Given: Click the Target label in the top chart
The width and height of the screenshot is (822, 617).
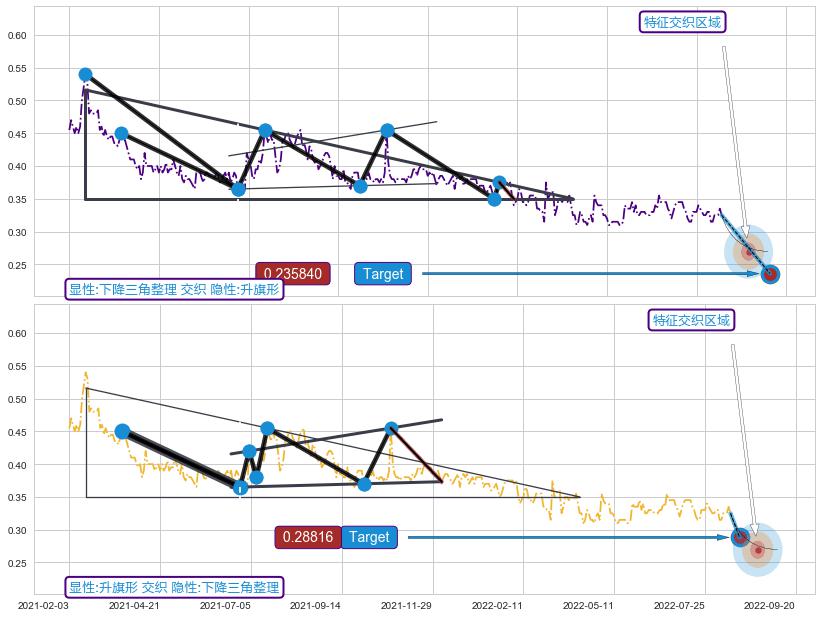Looking at the screenshot, I should pyautogui.click(x=382, y=274).
